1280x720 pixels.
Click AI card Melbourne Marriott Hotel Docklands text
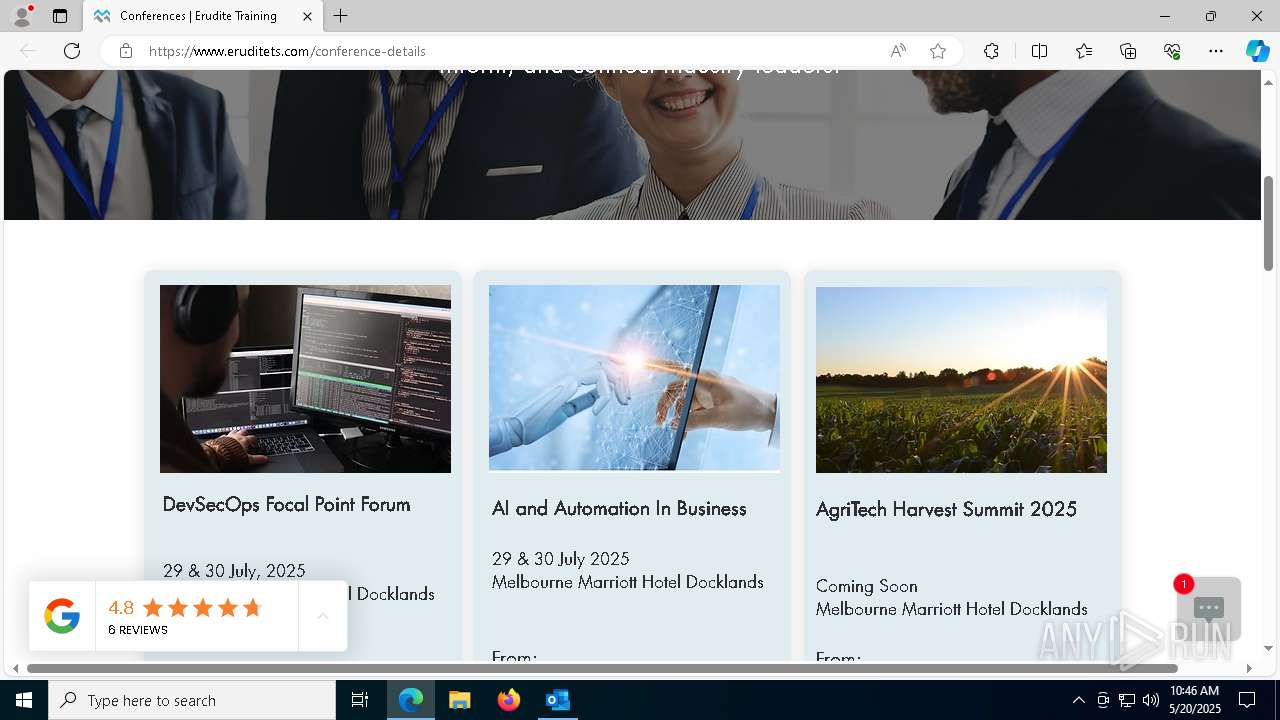tap(627, 582)
